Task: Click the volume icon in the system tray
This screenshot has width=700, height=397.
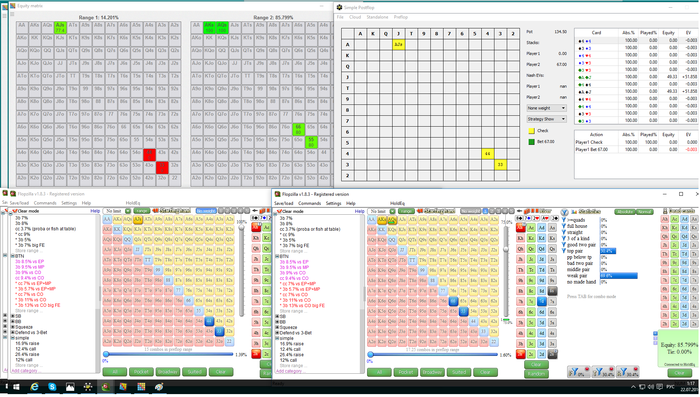Action: pyautogui.click(x=651, y=387)
